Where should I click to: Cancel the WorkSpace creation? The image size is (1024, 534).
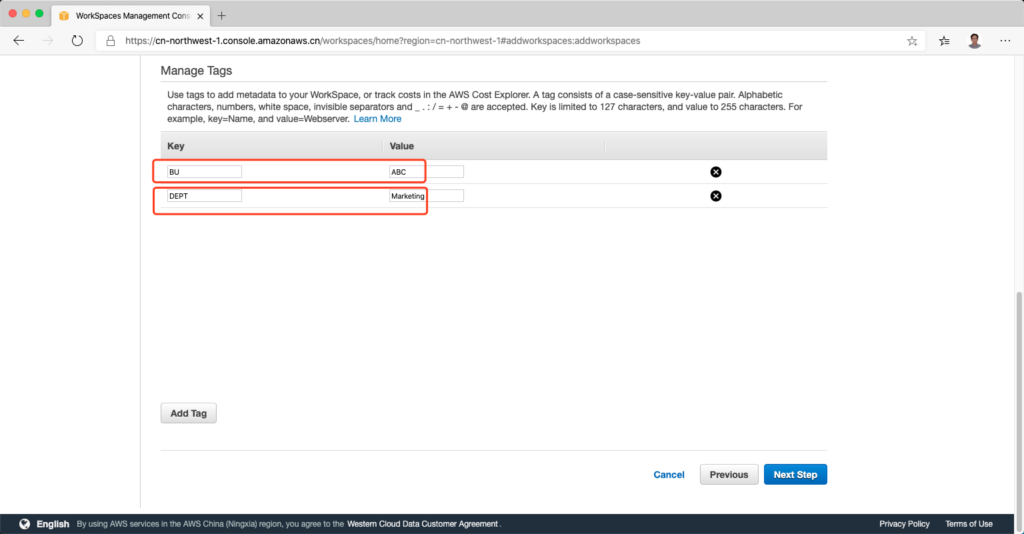pos(669,474)
